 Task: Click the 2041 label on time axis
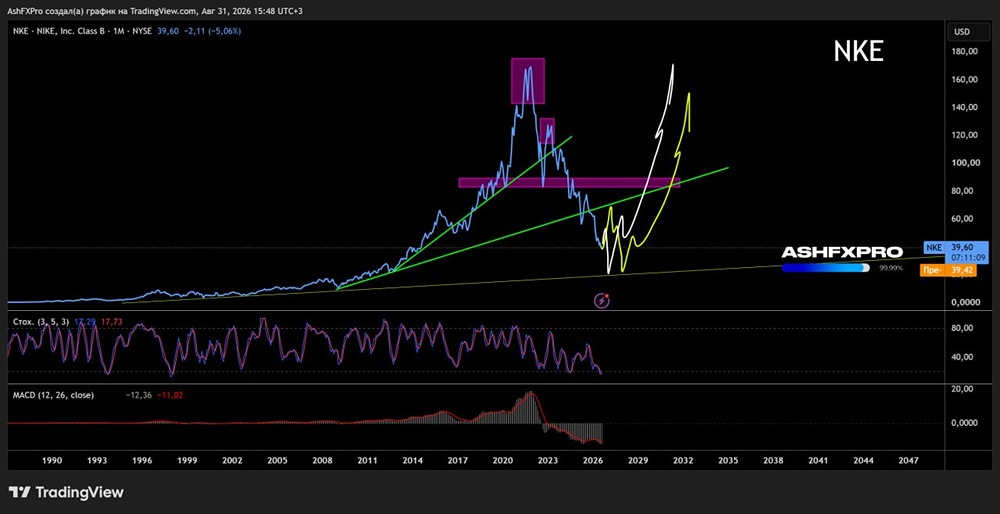[x=818, y=460]
